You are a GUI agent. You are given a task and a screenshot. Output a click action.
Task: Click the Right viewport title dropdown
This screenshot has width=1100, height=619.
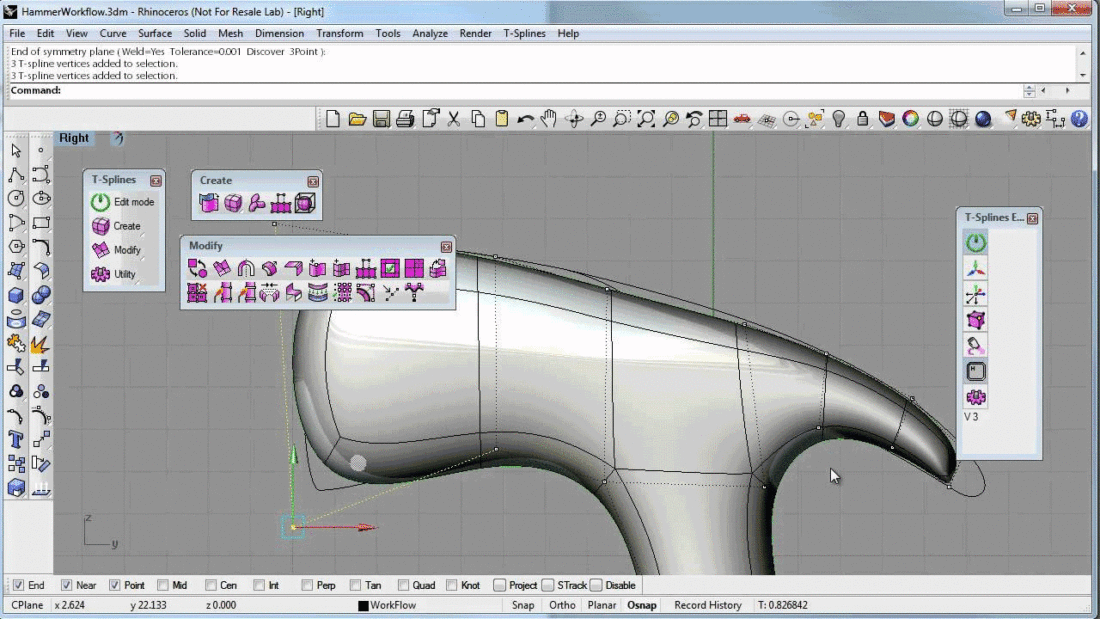(x=74, y=137)
